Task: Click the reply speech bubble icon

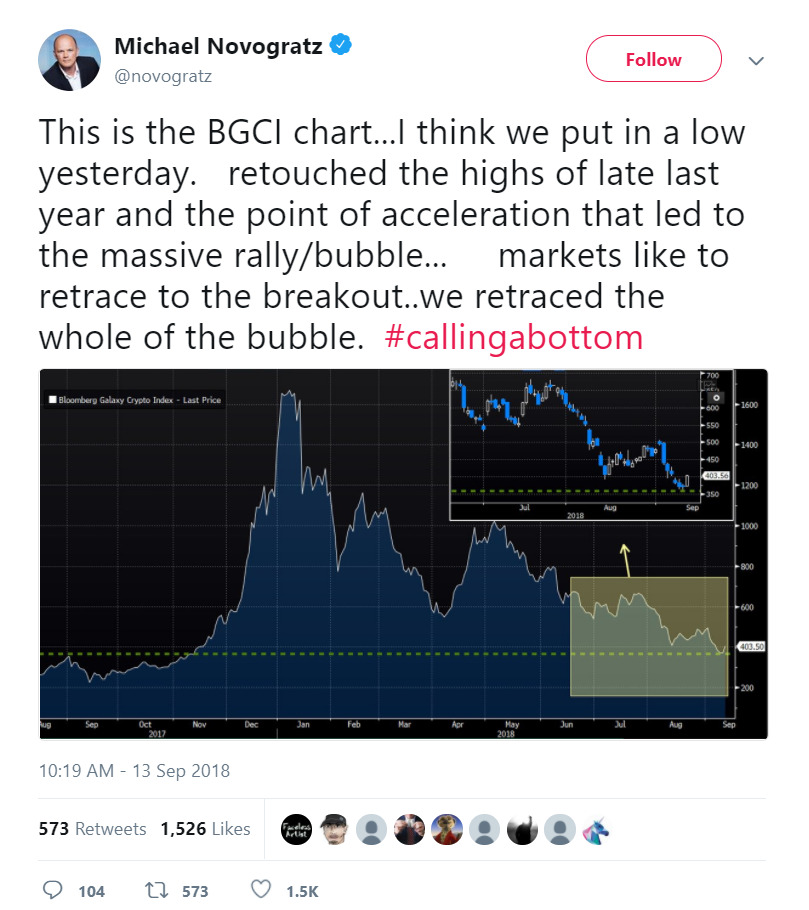Action: pyautogui.click(x=53, y=890)
